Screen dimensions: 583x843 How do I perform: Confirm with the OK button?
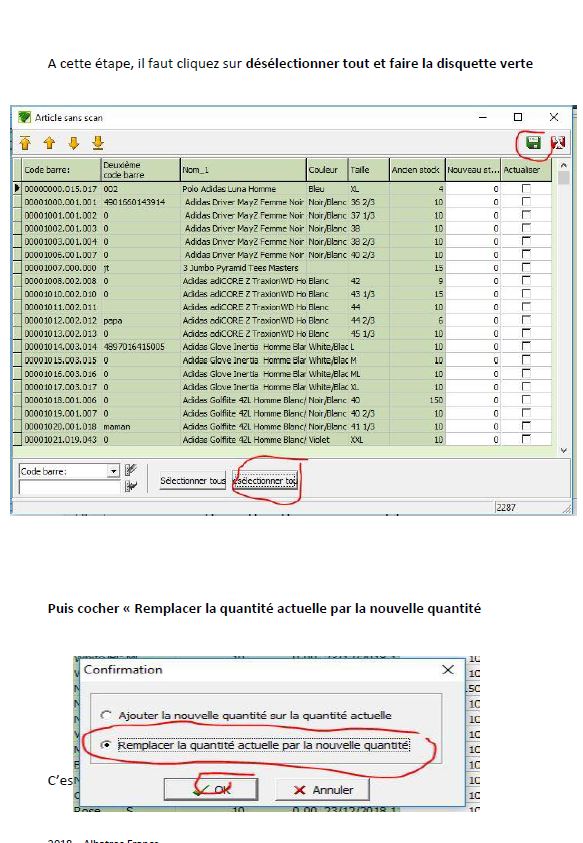[x=211, y=789]
